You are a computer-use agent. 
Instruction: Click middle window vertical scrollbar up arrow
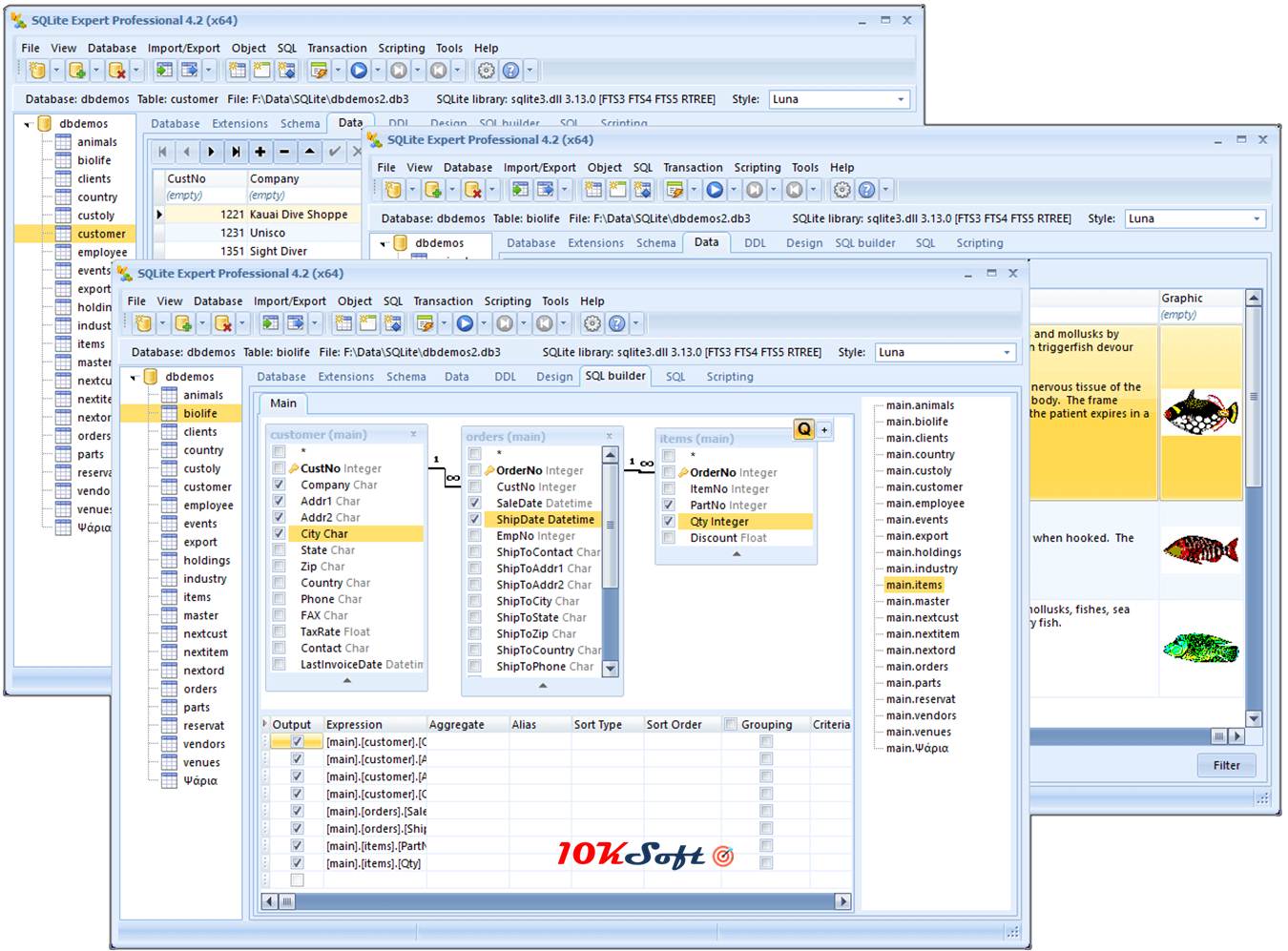pos(1254,298)
